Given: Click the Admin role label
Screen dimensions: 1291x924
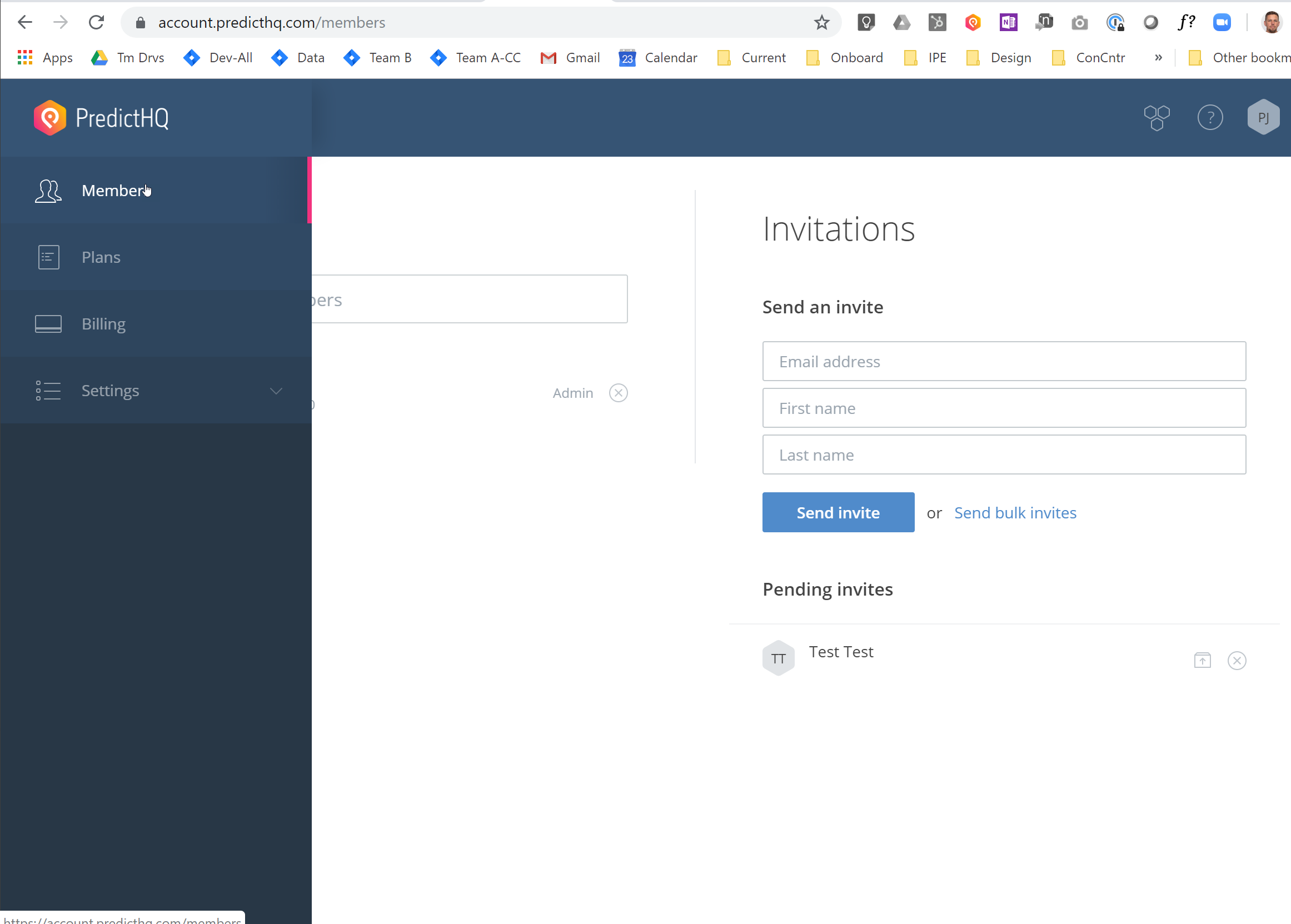Looking at the screenshot, I should pos(572,393).
